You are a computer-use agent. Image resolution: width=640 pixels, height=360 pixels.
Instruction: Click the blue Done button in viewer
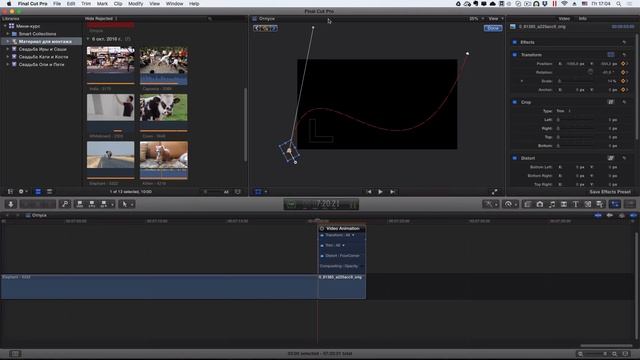[x=493, y=28]
